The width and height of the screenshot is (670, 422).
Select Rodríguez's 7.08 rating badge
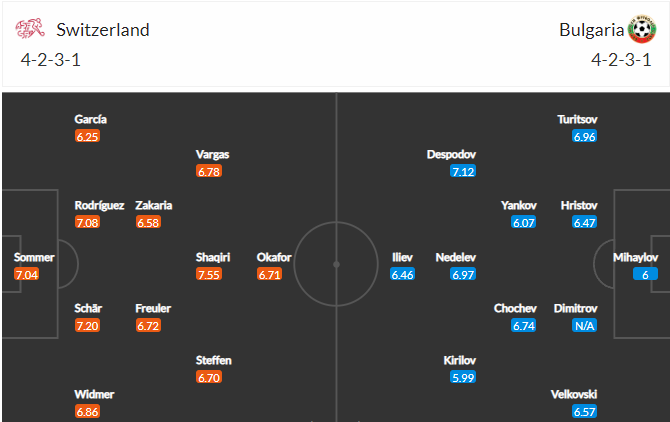[87, 223]
